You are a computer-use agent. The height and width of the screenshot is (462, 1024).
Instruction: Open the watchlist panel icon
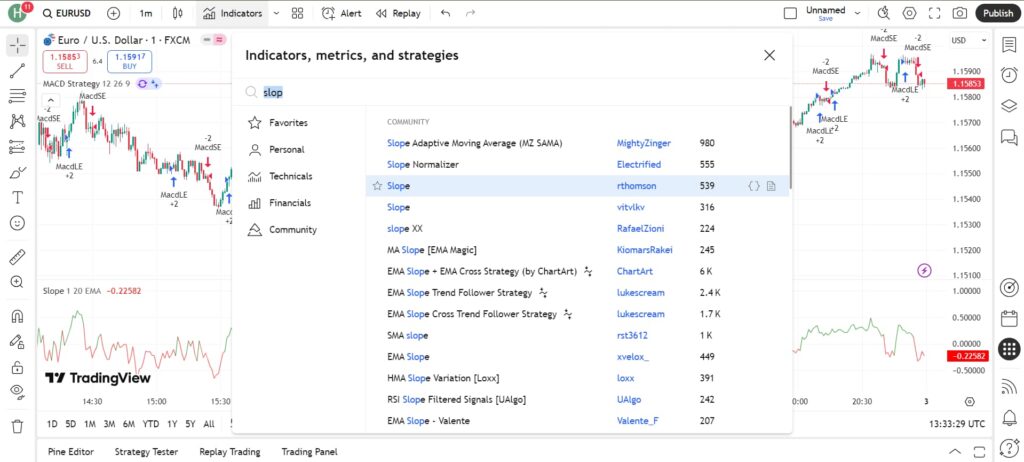1009,45
